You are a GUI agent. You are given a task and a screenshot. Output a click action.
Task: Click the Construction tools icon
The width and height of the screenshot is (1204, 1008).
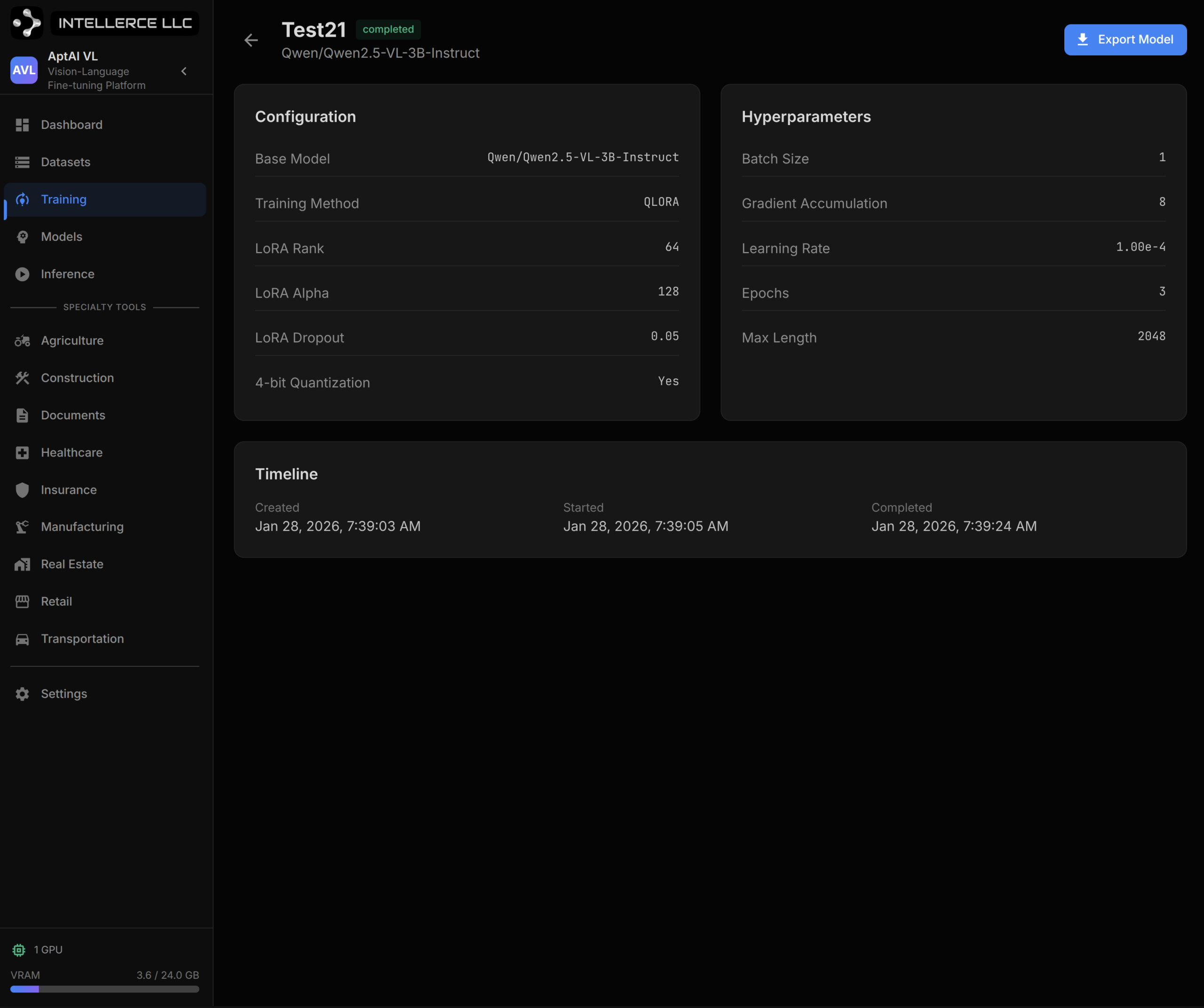point(23,378)
